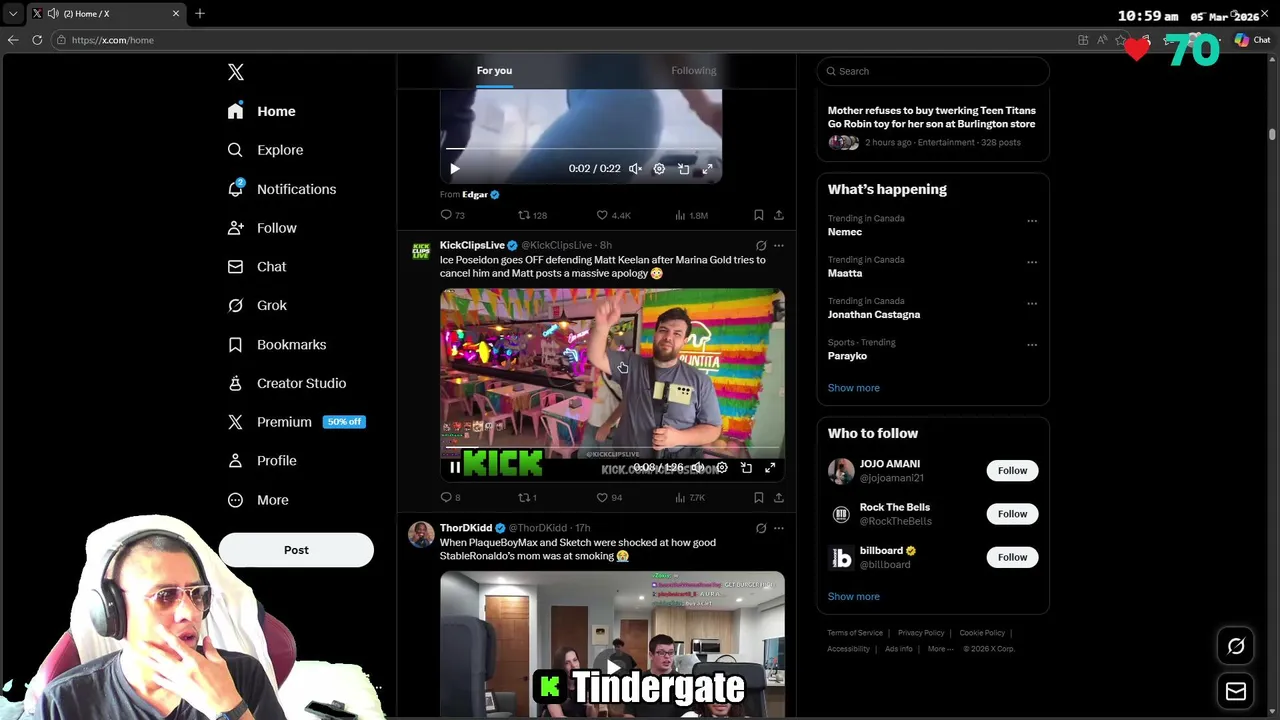1280x720 pixels.
Task: Expand the More sidebar menu
Action: click(x=258, y=500)
